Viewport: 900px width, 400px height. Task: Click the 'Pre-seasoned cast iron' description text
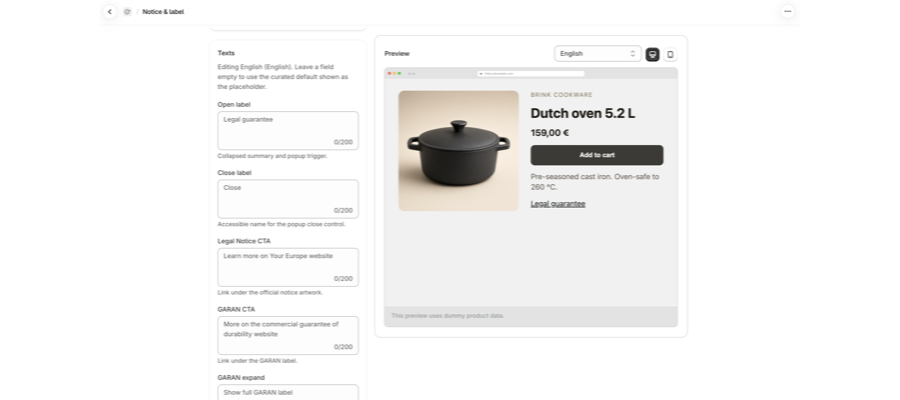[595, 182]
